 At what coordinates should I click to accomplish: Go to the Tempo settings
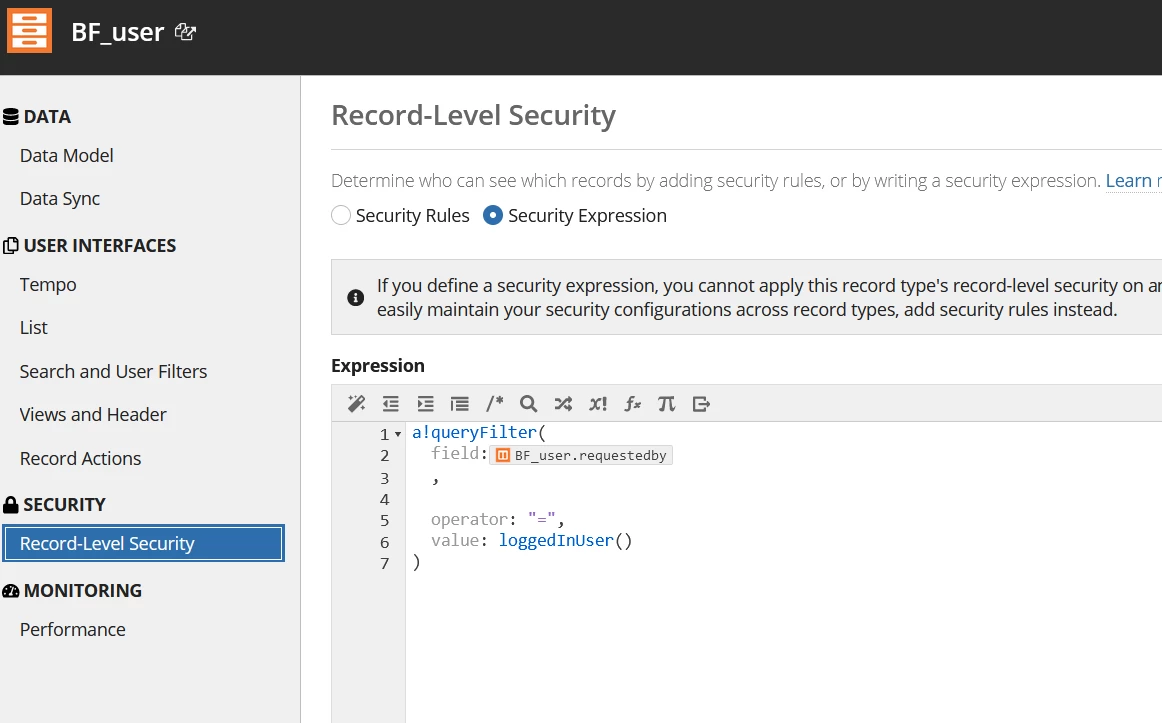tap(48, 284)
